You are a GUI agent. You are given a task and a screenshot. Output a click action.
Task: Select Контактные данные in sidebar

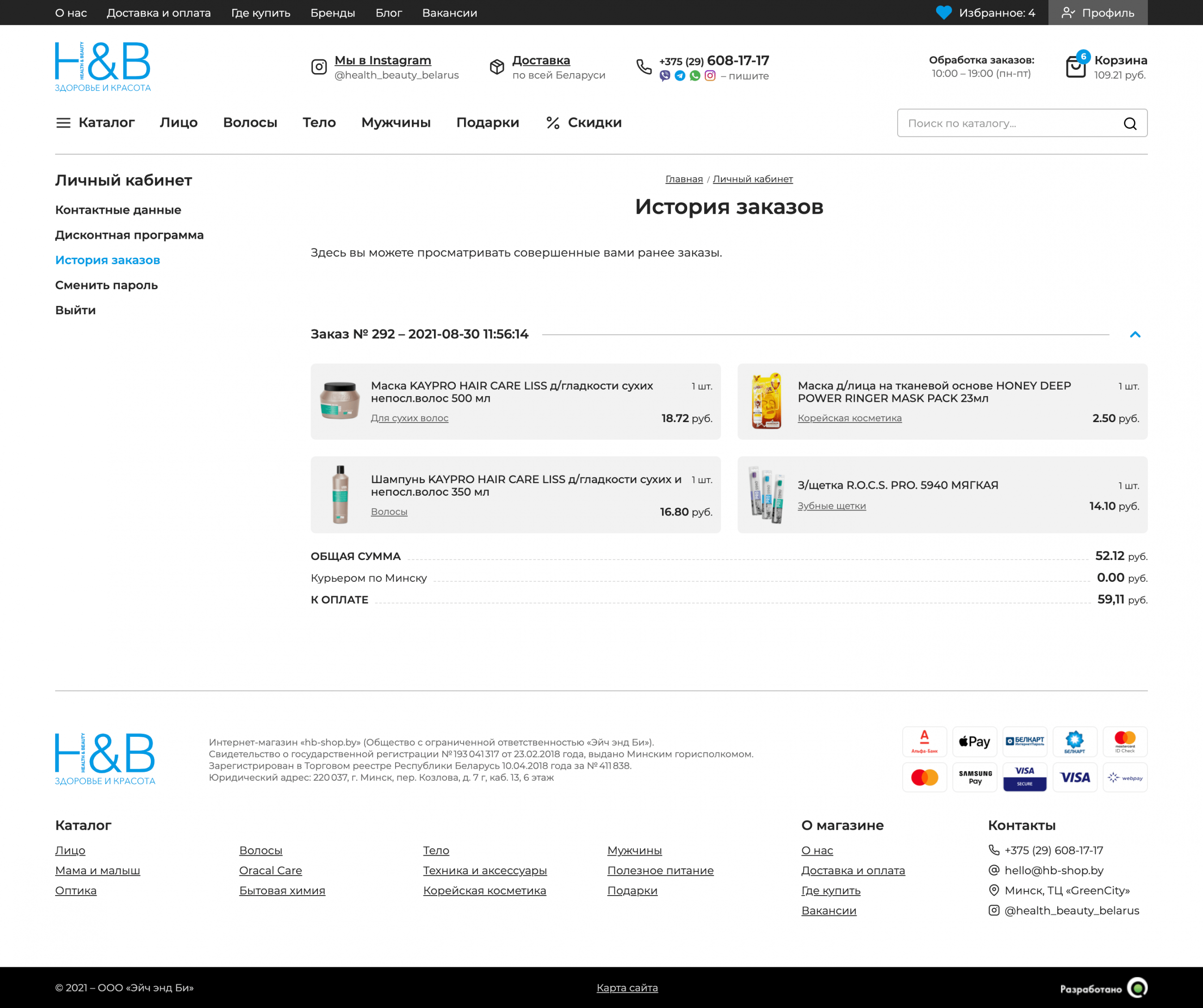118,210
